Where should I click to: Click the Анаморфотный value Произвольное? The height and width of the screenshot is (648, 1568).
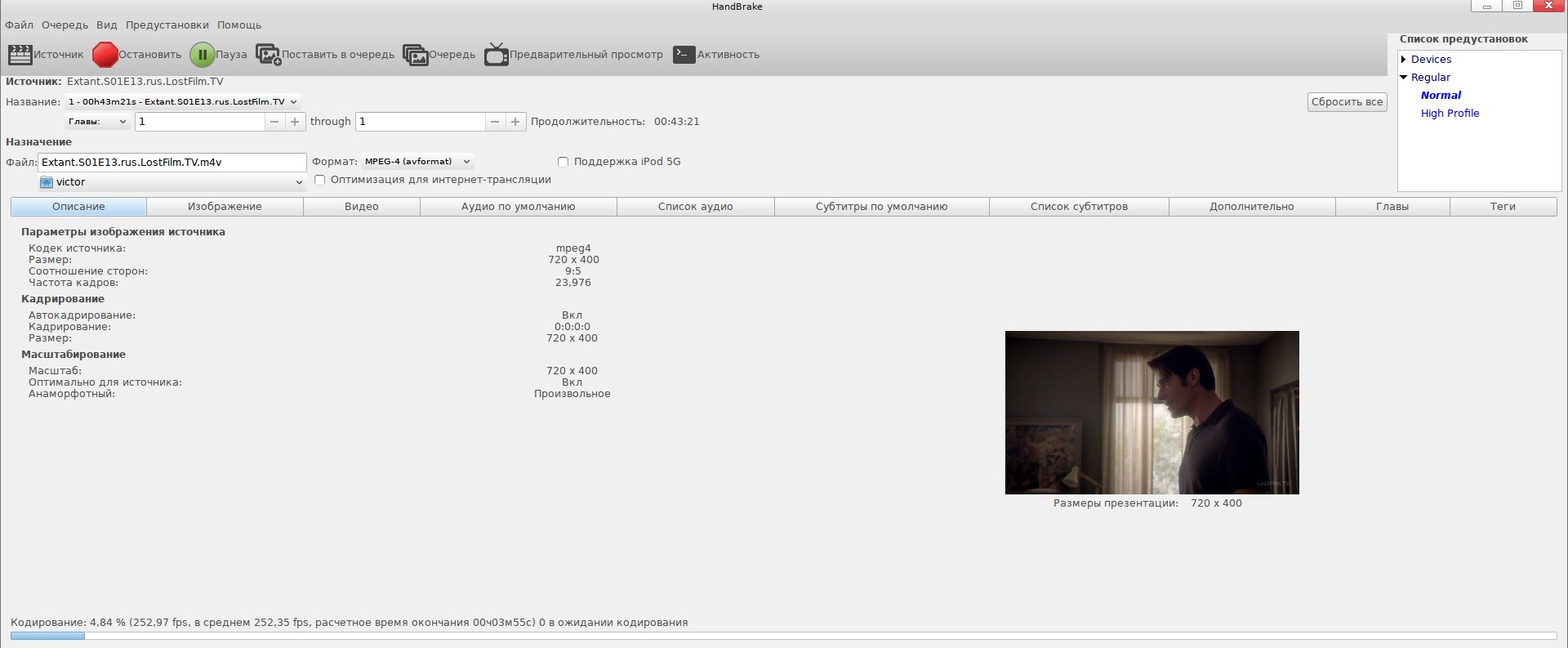pyautogui.click(x=572, y=394)
